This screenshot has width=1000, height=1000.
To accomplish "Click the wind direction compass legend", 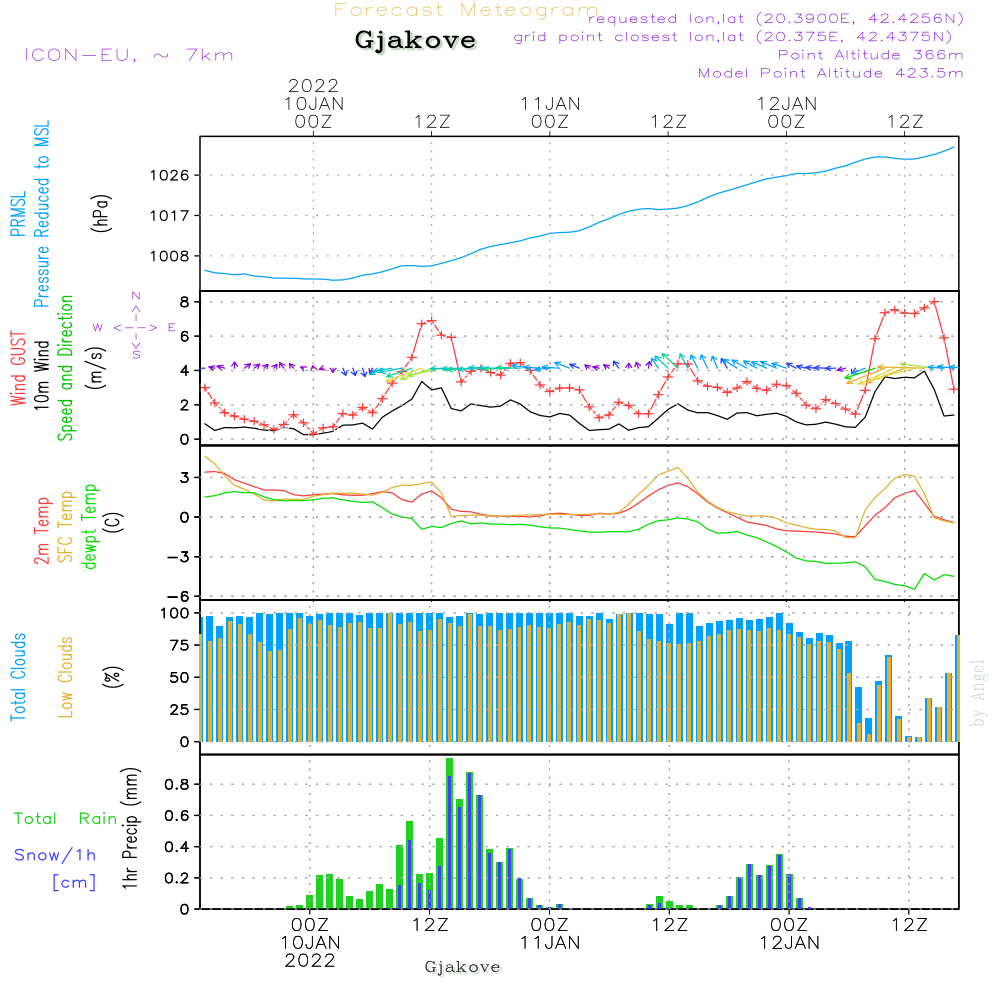I will coord(135,327).
